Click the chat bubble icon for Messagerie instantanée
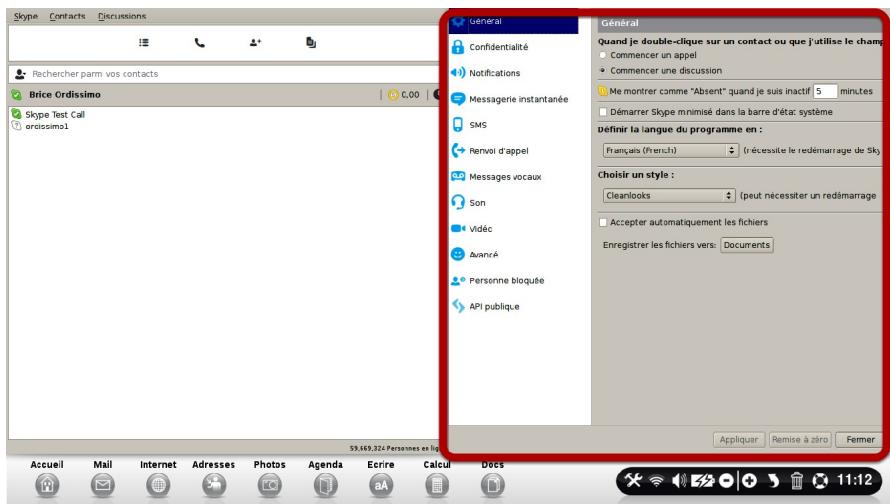 click(x=457, y=99)
